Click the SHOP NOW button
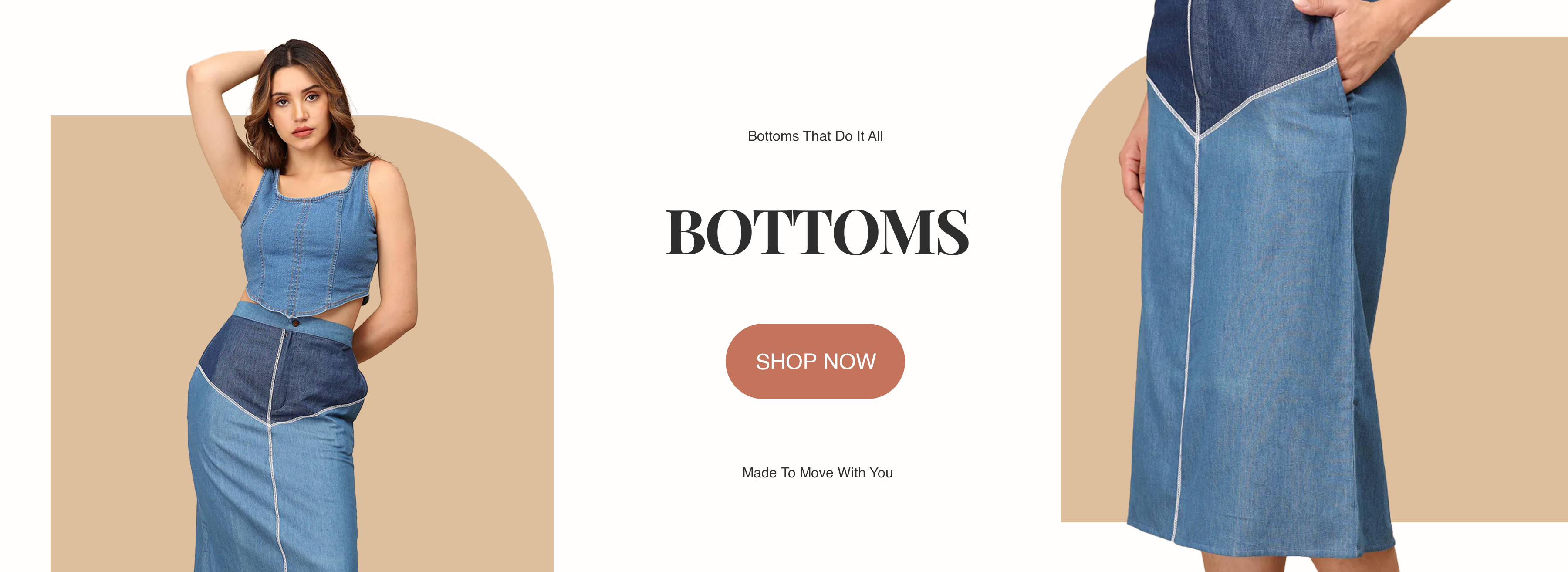Image resolution: width=1568 pixels, height=572 pixels. tap(815, 362)
